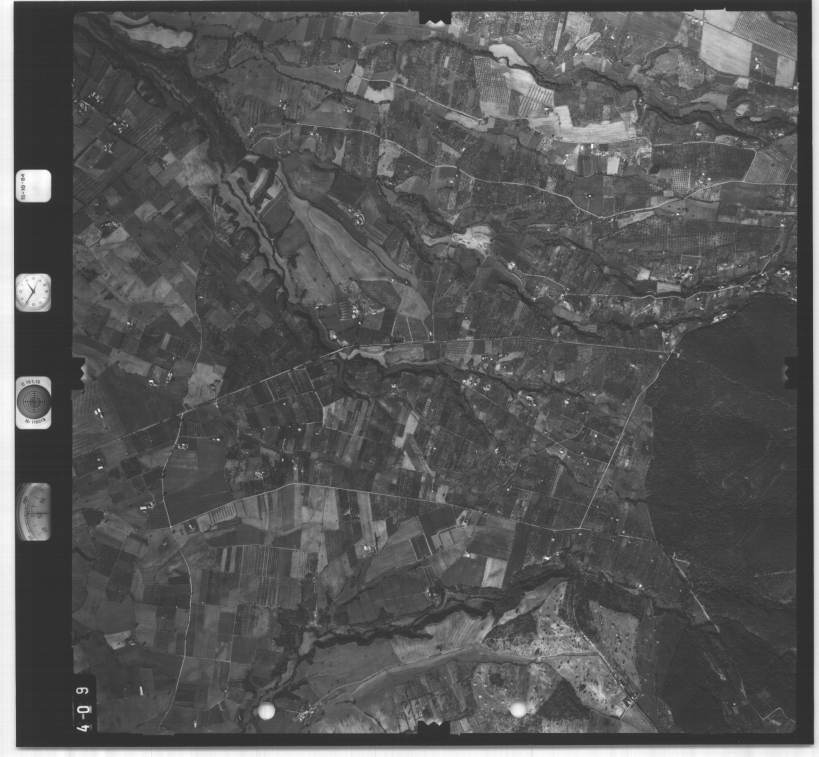The width and height of the screenshot is (819, 757).
Task: Click the bright rectangular field left of center
Action: 205,380
